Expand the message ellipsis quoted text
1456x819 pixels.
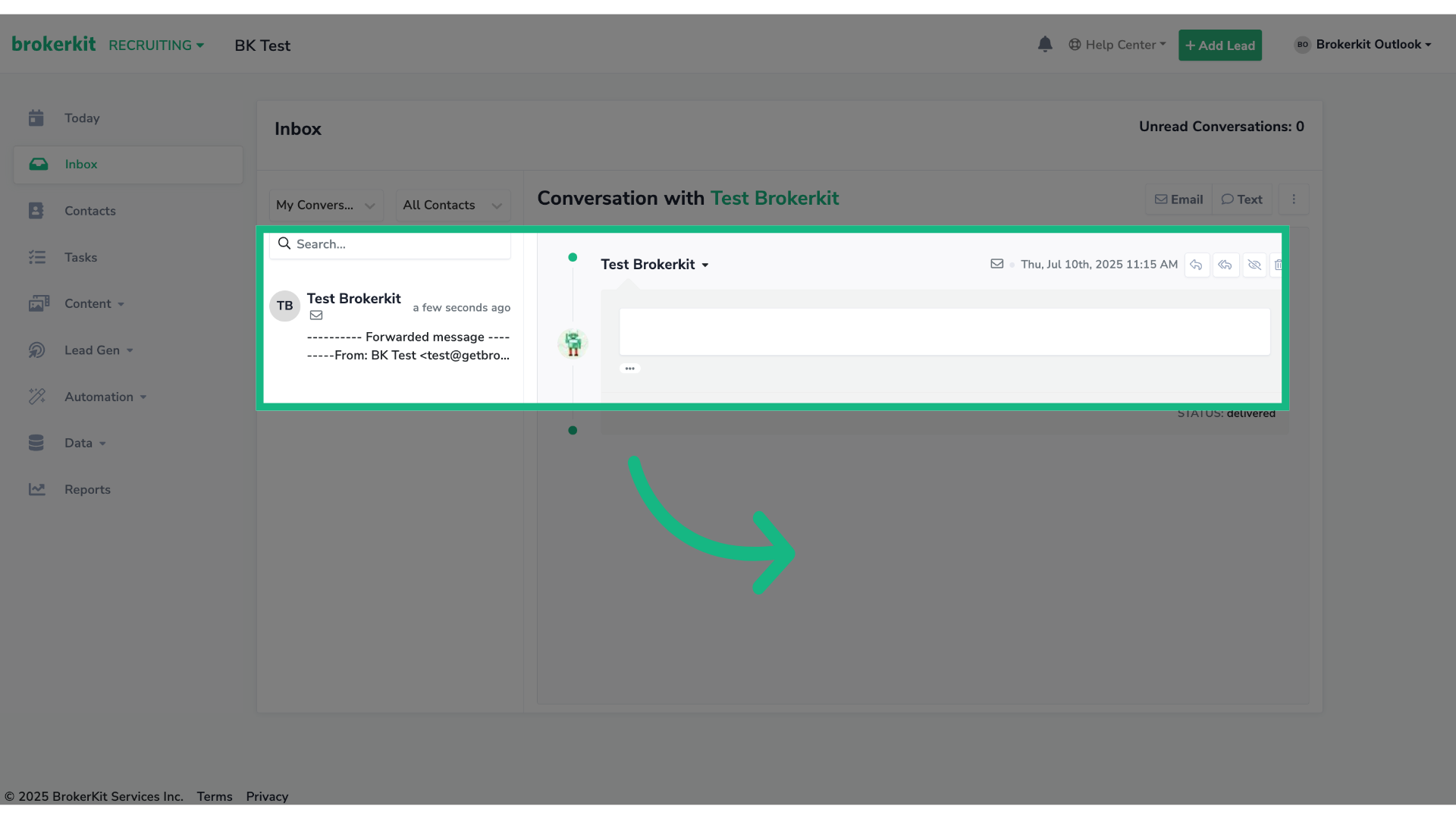pyautogui.click(x=629, y=369)
